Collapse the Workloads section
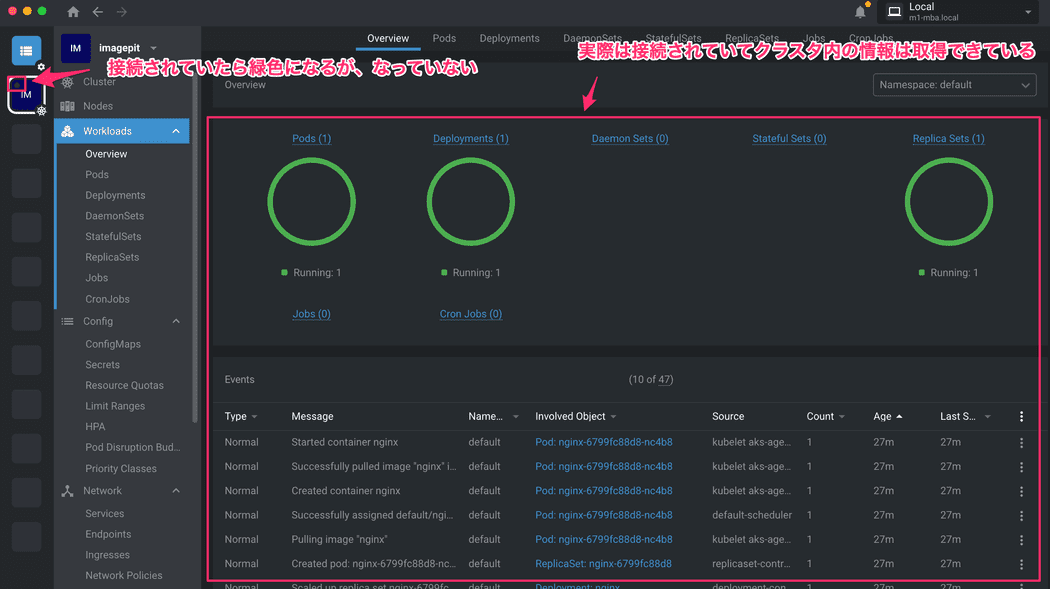This screenshot has height=589, width=1050. coord(176,131)
